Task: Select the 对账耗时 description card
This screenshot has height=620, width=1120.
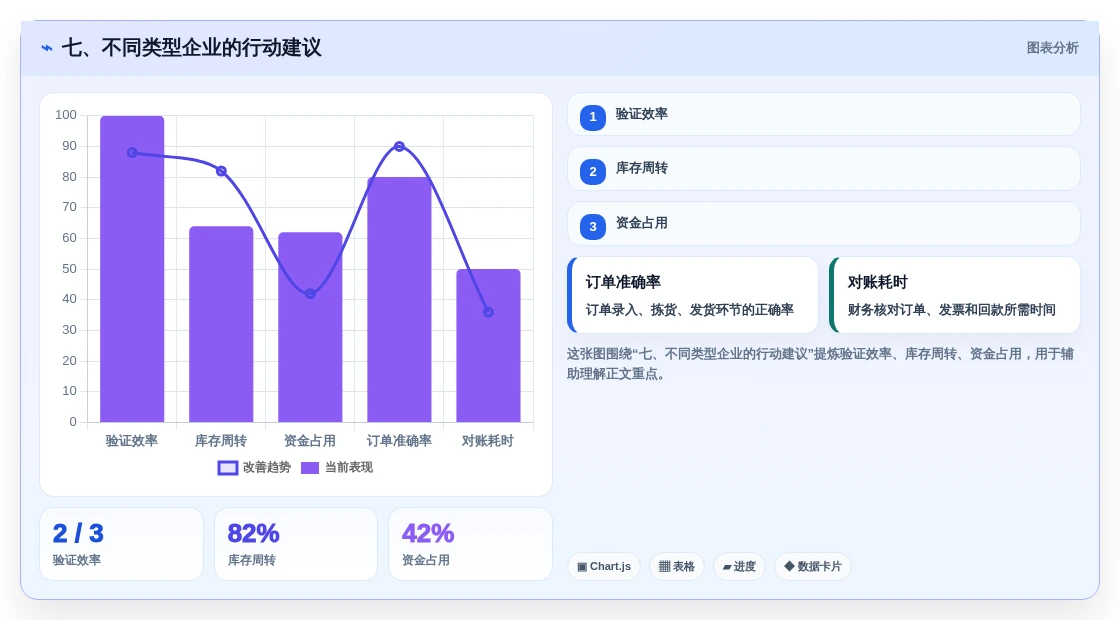Action: coord(955,295)
